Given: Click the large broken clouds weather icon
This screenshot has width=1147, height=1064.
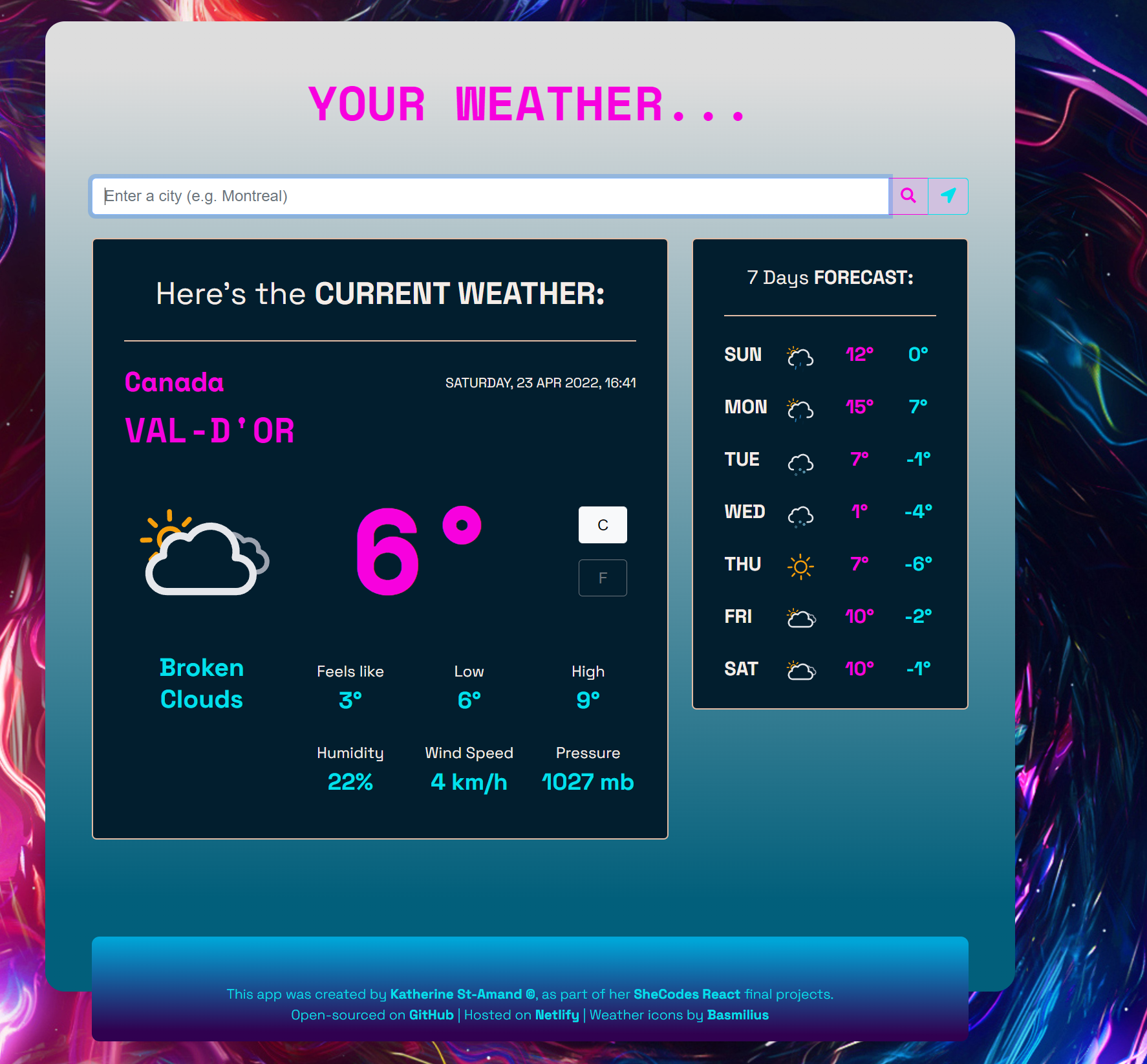Looking at the screenshot, I should pos(204,552).
